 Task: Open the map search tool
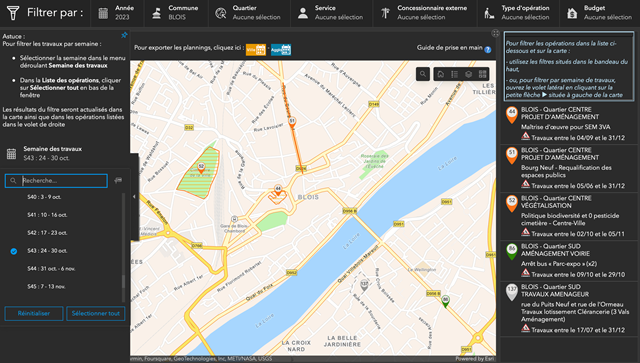click(x=423, y=74)
